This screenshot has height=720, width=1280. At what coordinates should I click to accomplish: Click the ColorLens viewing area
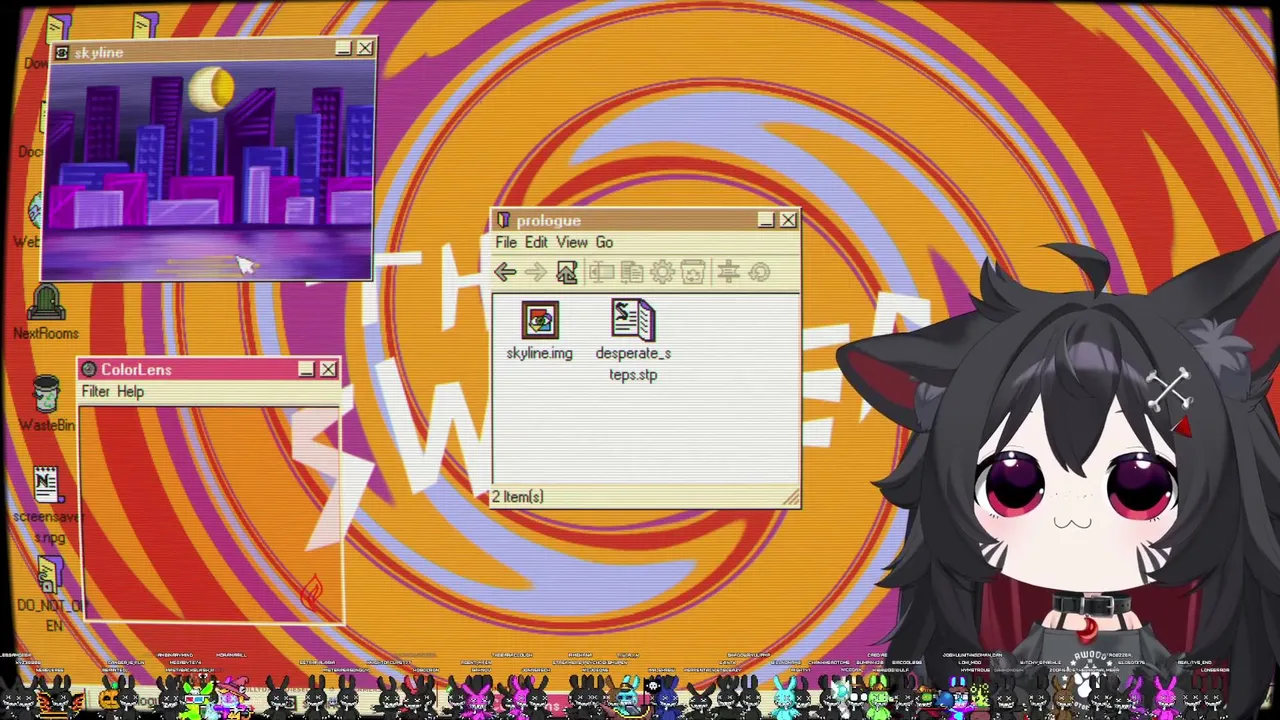(212, 514)
